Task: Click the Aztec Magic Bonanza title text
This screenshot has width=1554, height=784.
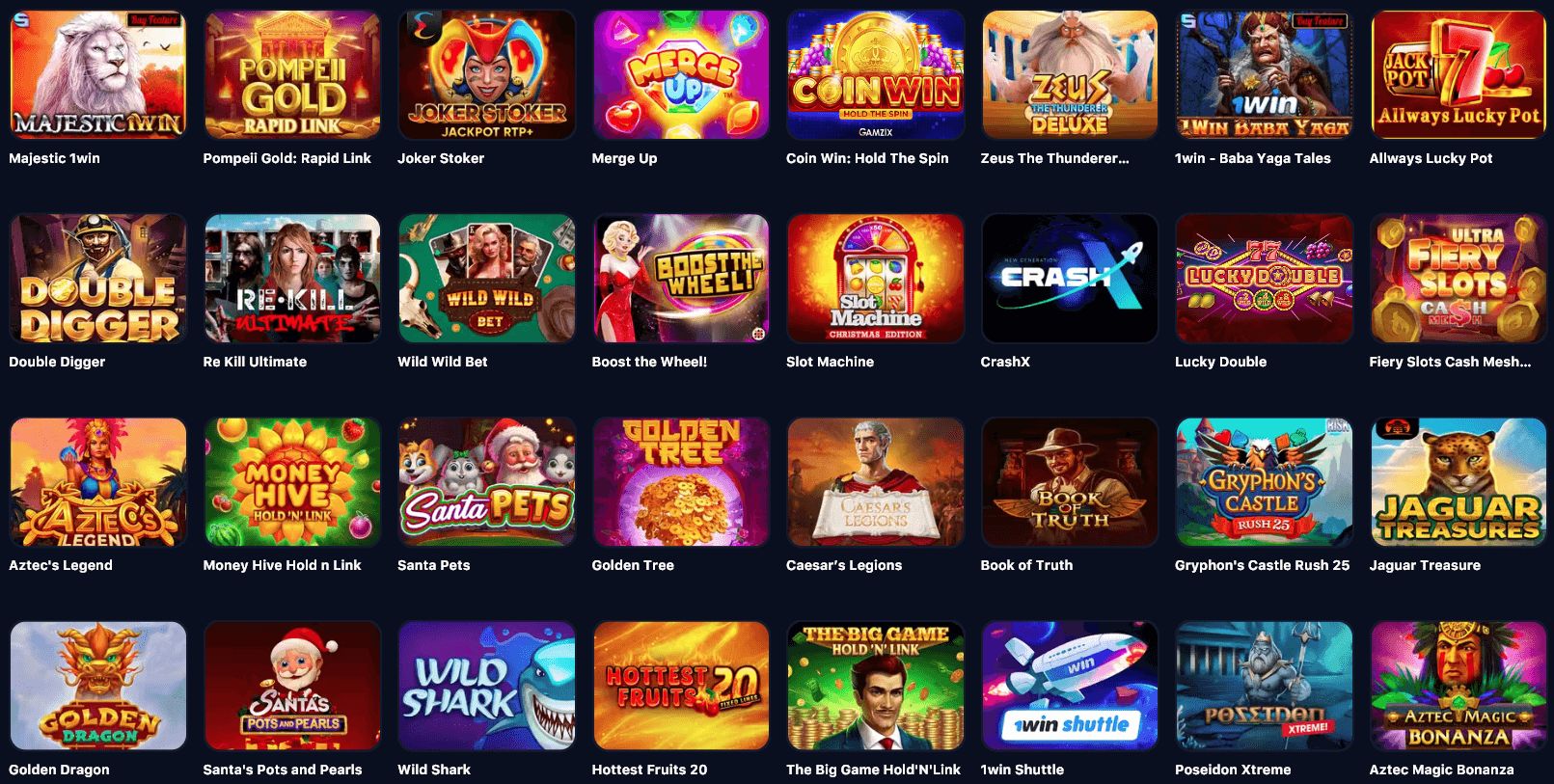Action: [x=1441, y=770]
